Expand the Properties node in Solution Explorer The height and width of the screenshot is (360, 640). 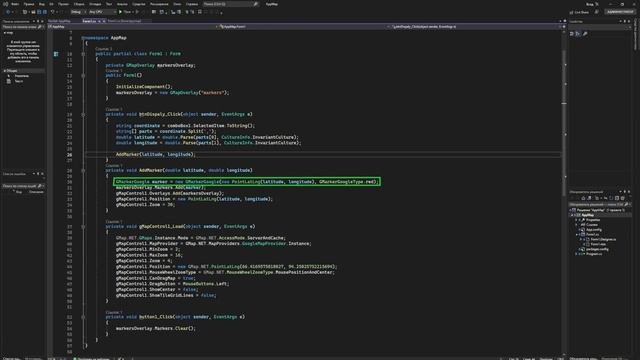coord(576,220)
